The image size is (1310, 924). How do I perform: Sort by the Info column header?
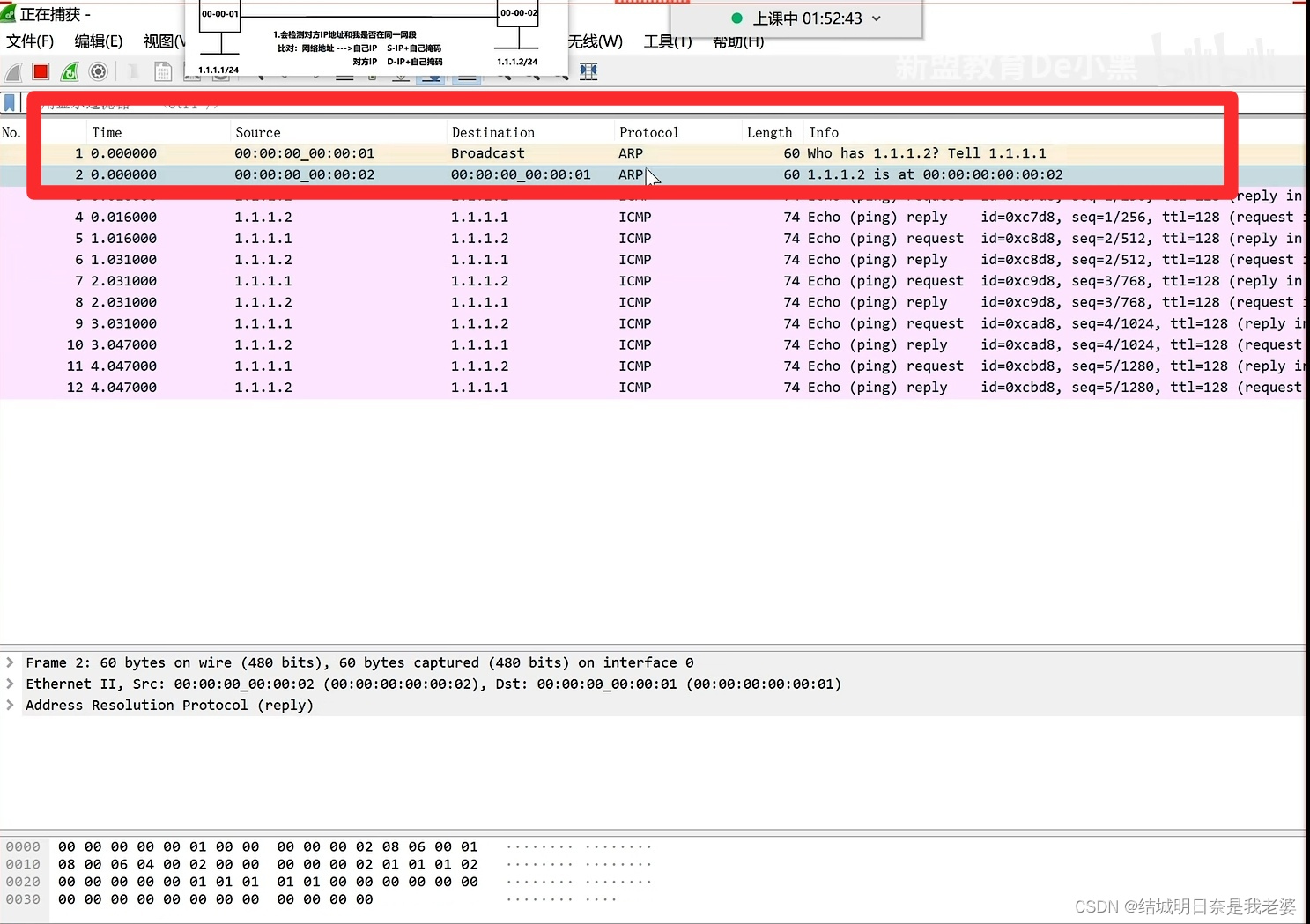coord(824,133)
